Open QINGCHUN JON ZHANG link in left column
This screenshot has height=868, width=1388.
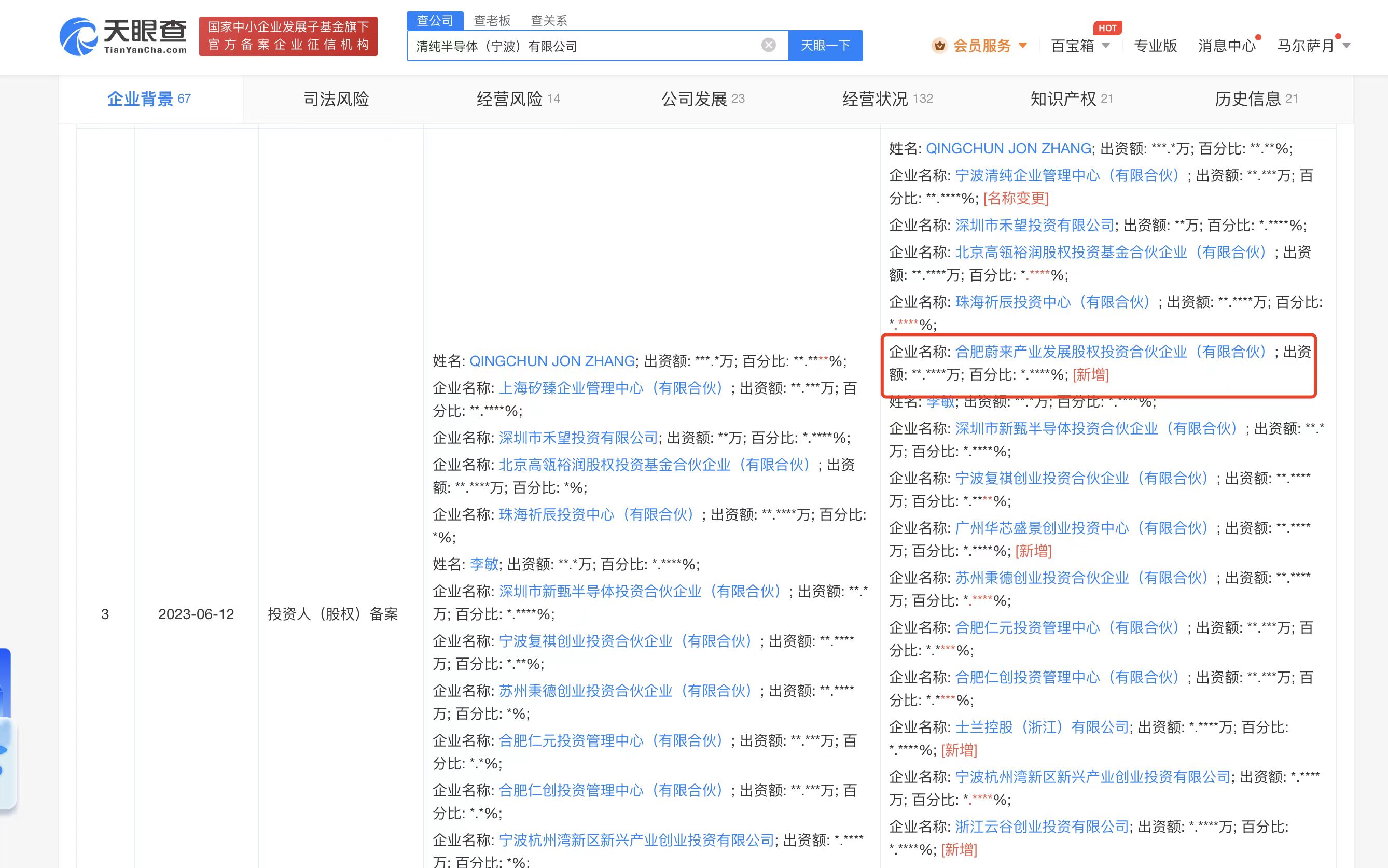(552, 361)
